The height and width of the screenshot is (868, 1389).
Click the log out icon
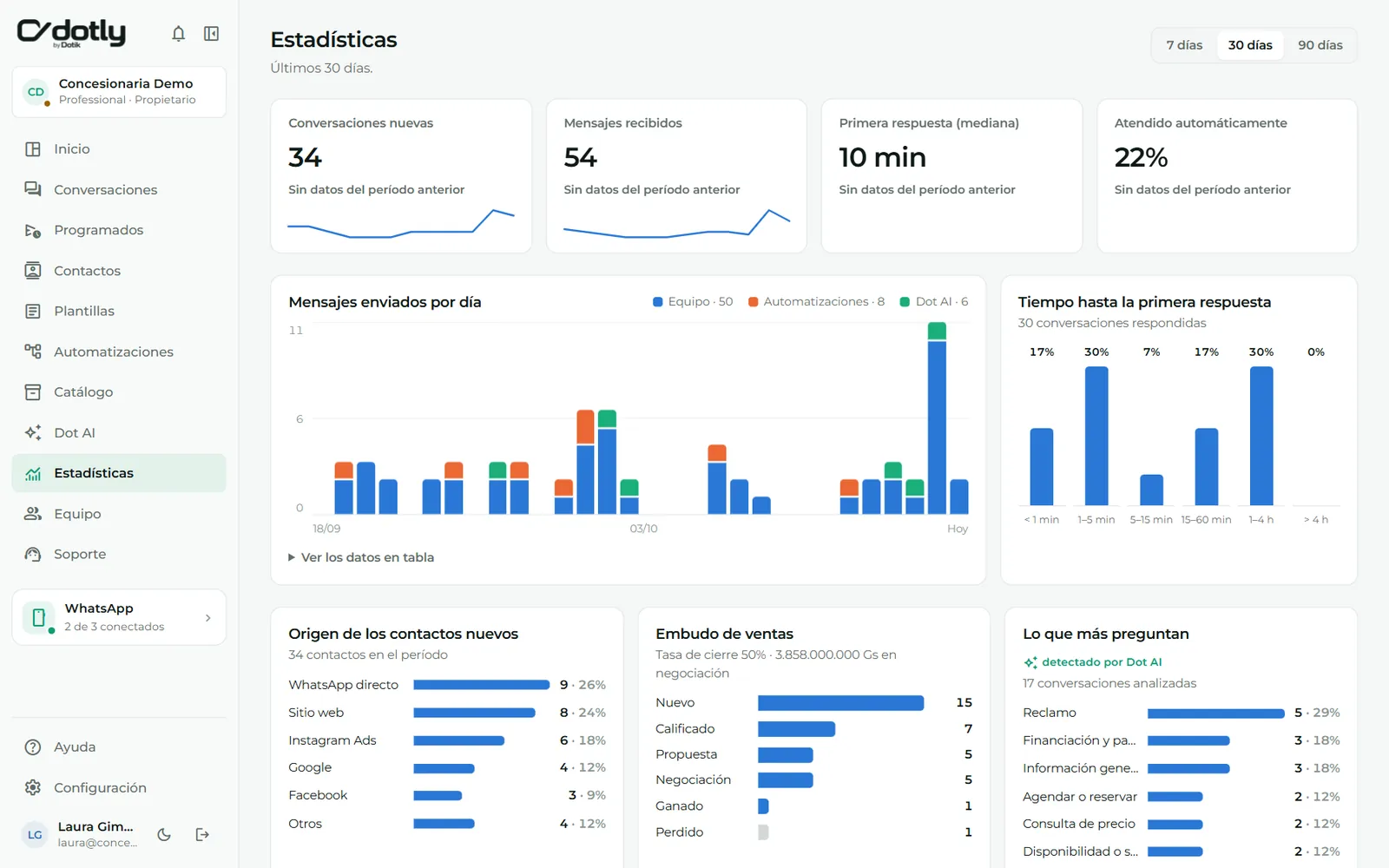[202, 835]
